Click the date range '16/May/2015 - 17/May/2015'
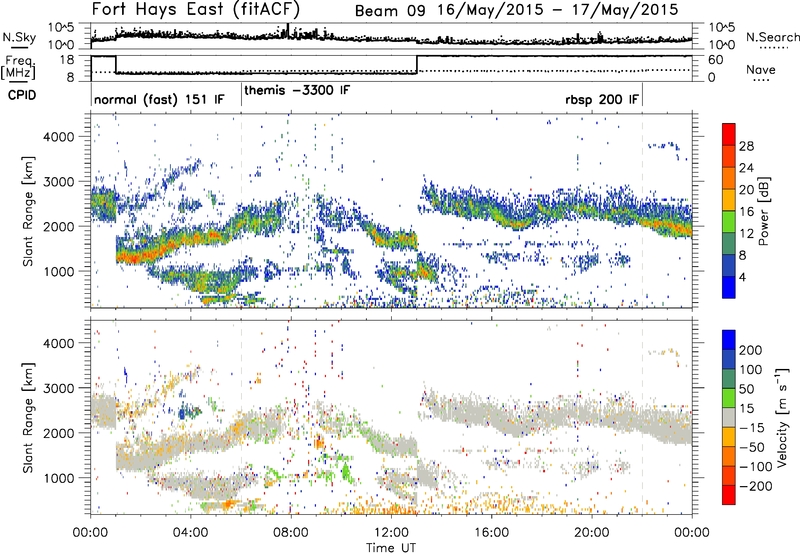Screen dimensions: 800x554 (x=558, y=10)
